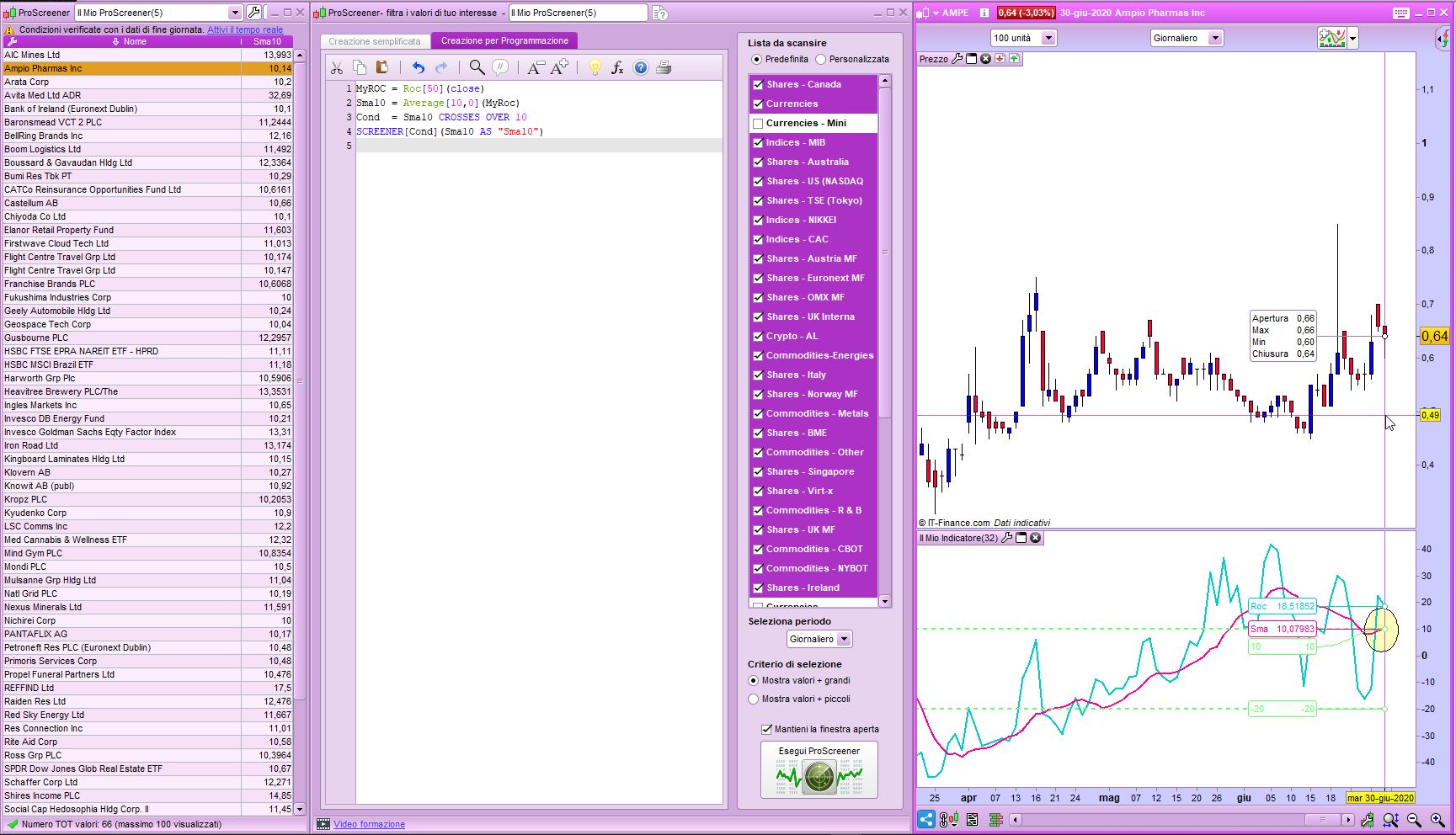Open Il Mio Indicatore wrench settings
1456x835 pixels.
point(1005,538)
